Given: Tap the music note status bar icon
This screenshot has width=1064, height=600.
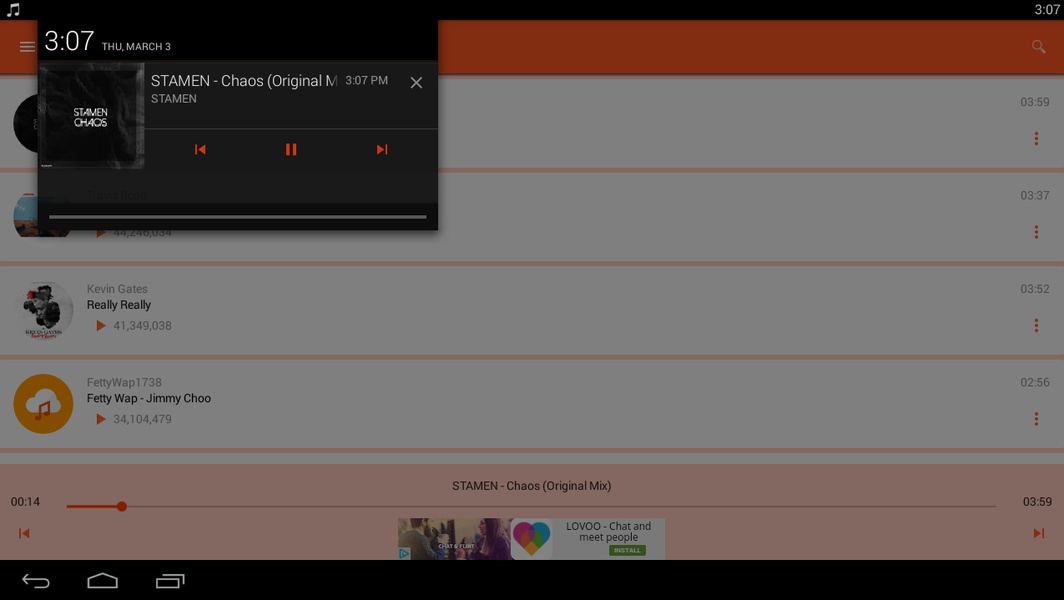Looking at the screenshot, I should [x=13, y=10].
